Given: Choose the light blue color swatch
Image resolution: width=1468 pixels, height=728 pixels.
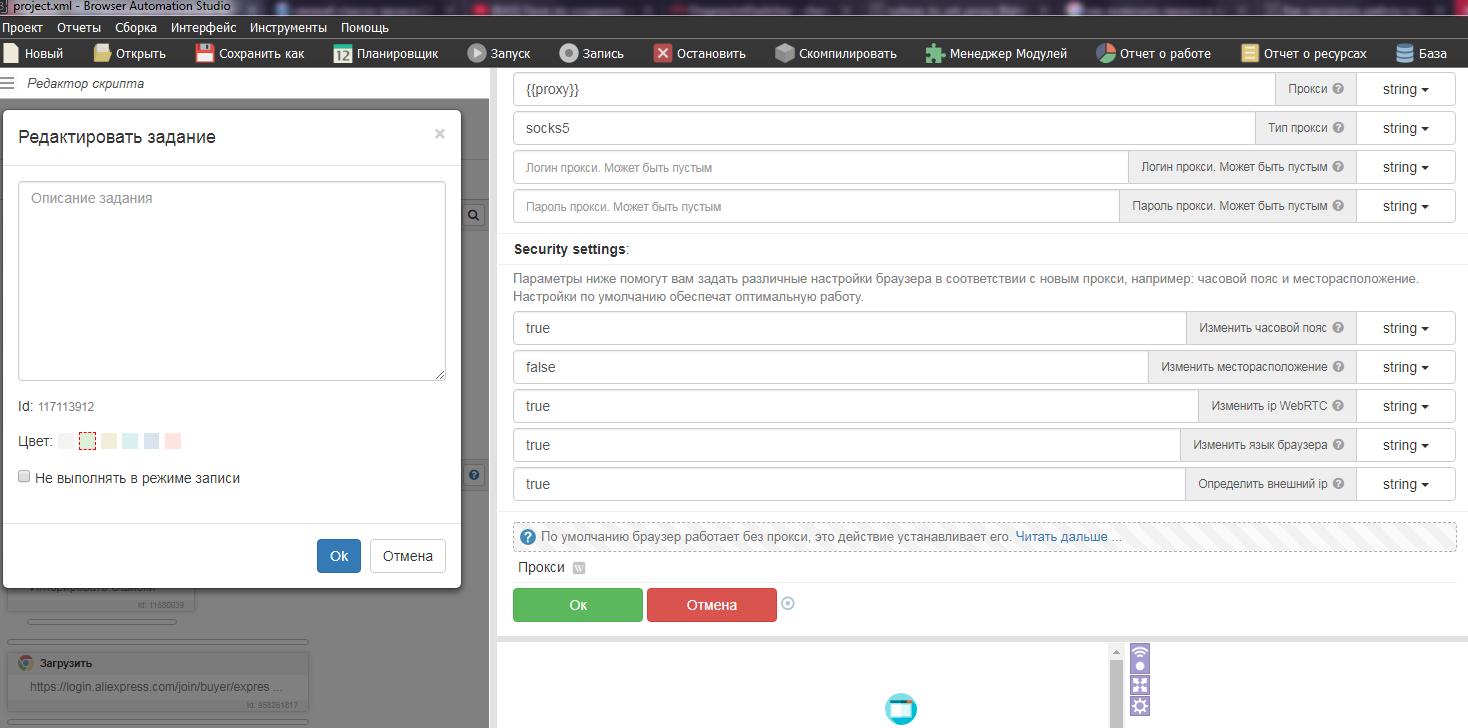Looking at the screenshot, I should (152, 441).
